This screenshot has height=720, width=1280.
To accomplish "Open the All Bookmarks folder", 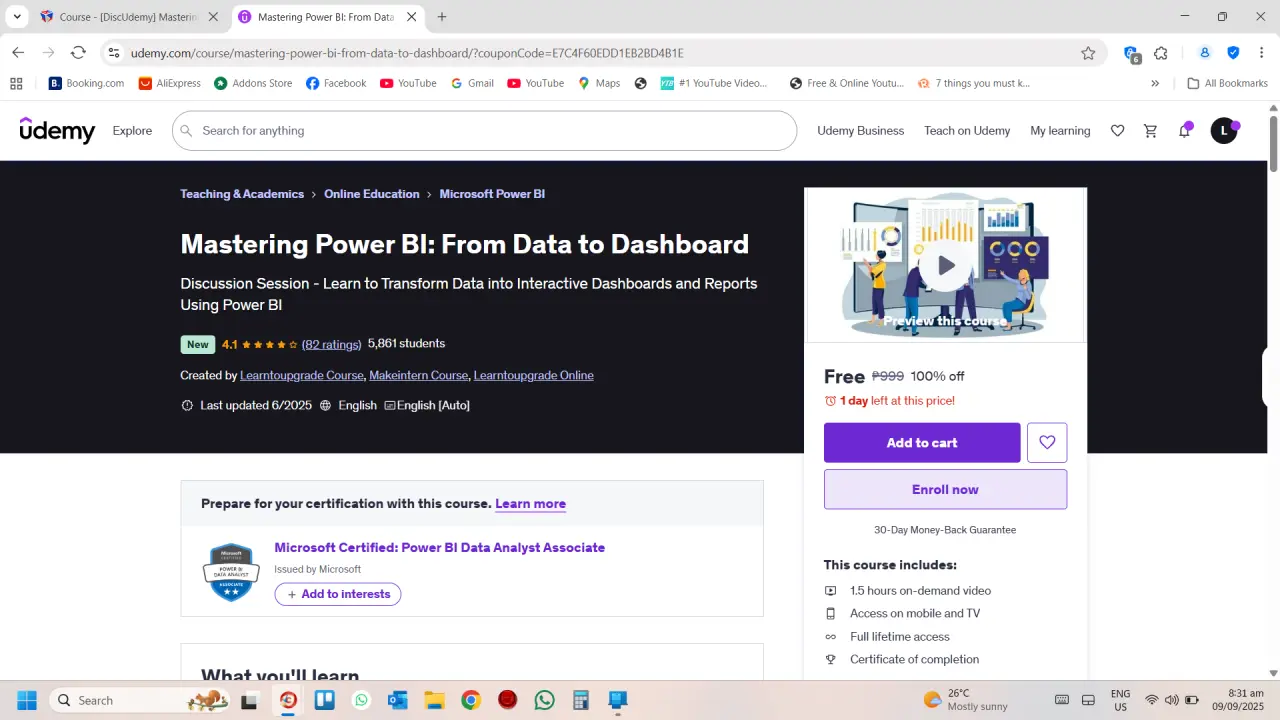I will (1227, 83).
